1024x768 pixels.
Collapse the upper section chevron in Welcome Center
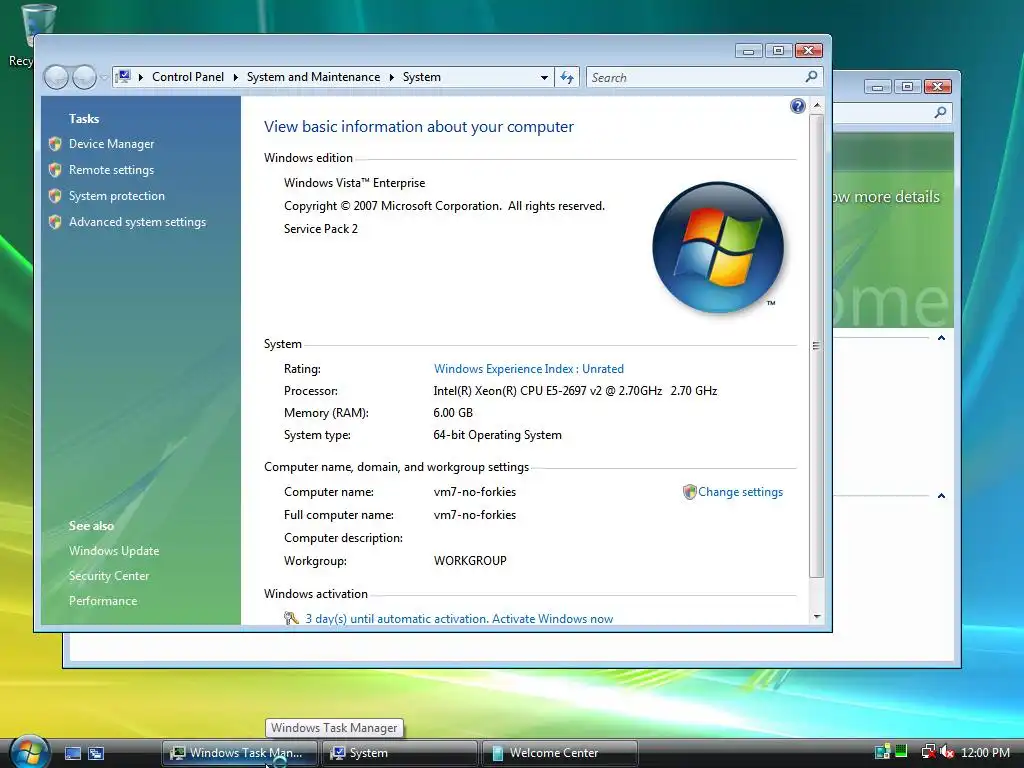click(x=941, y=338)
